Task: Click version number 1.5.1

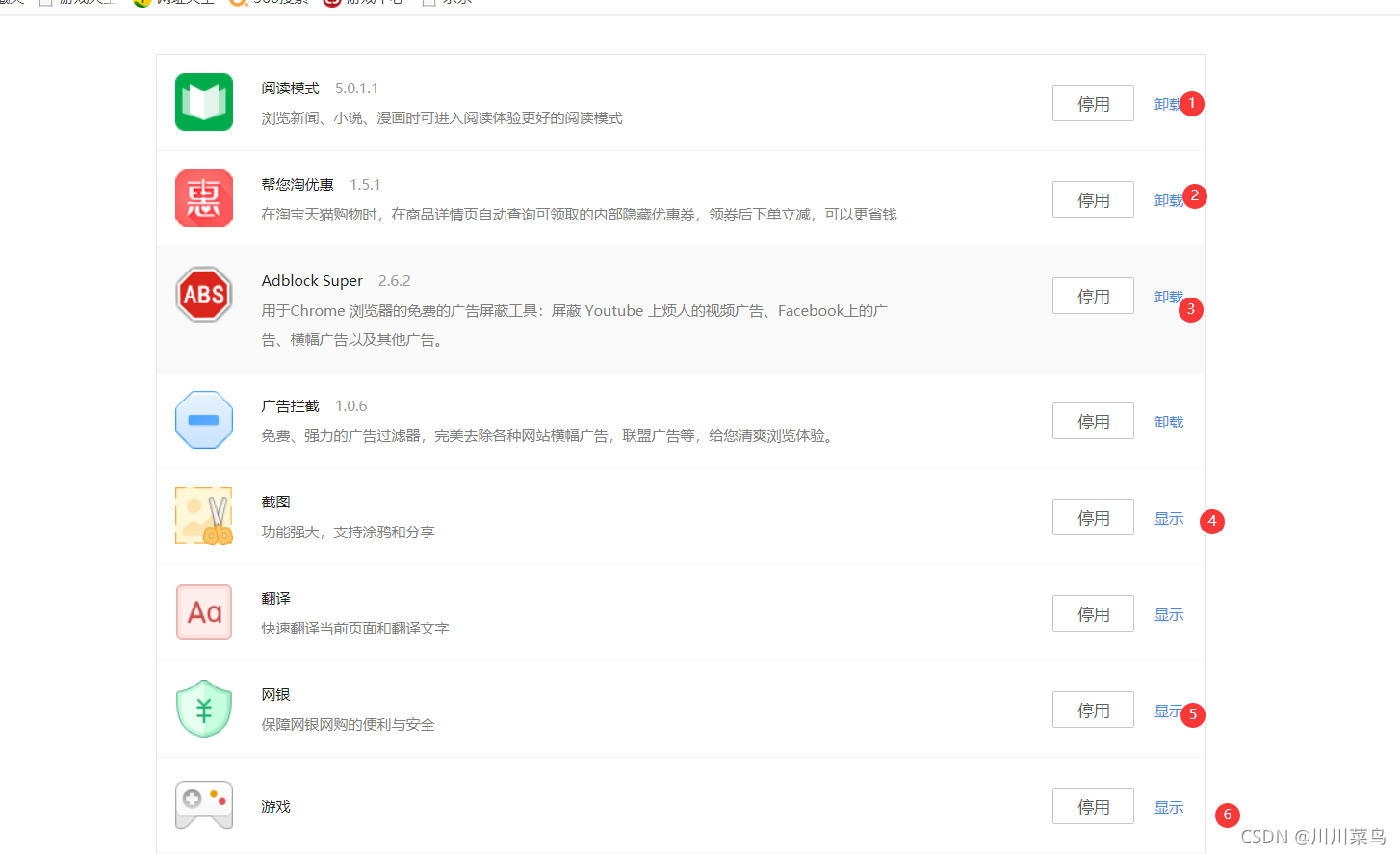Action: pyautogui.click(x=365, y=184)
